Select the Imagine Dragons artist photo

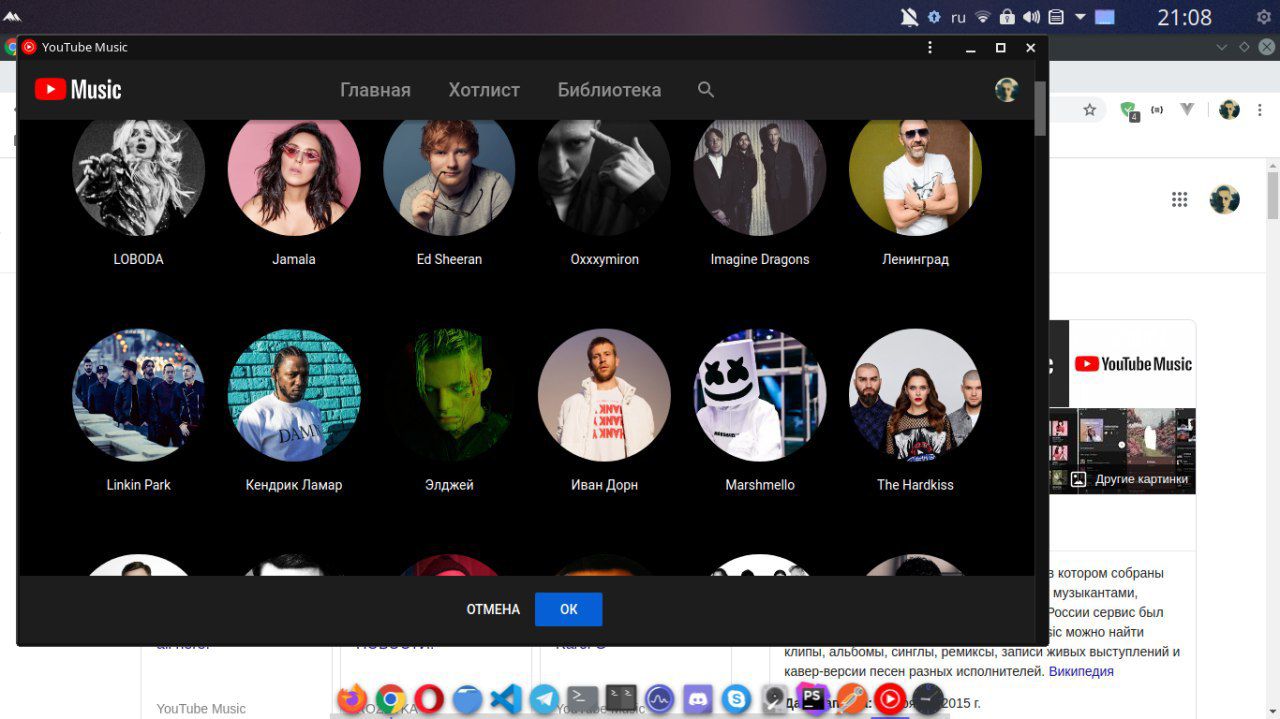760,171
